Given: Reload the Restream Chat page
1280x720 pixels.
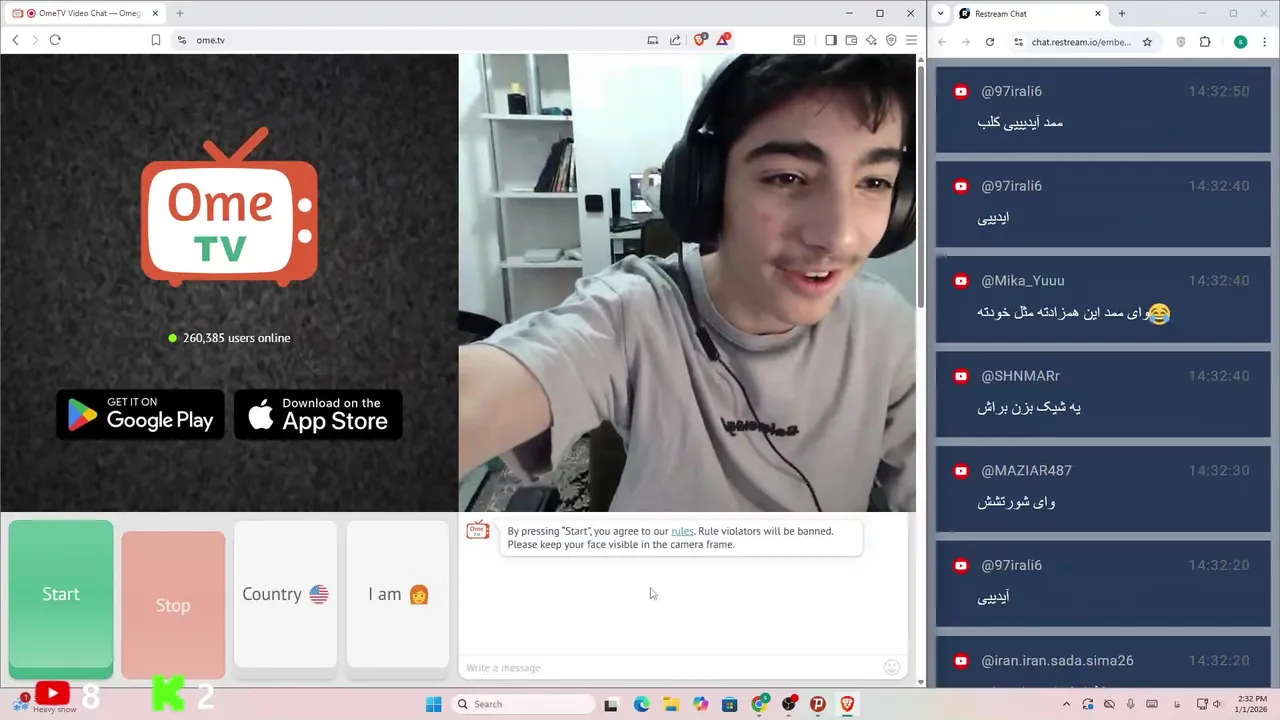Looking at the screenshot, I should click(x=990, y=42).
